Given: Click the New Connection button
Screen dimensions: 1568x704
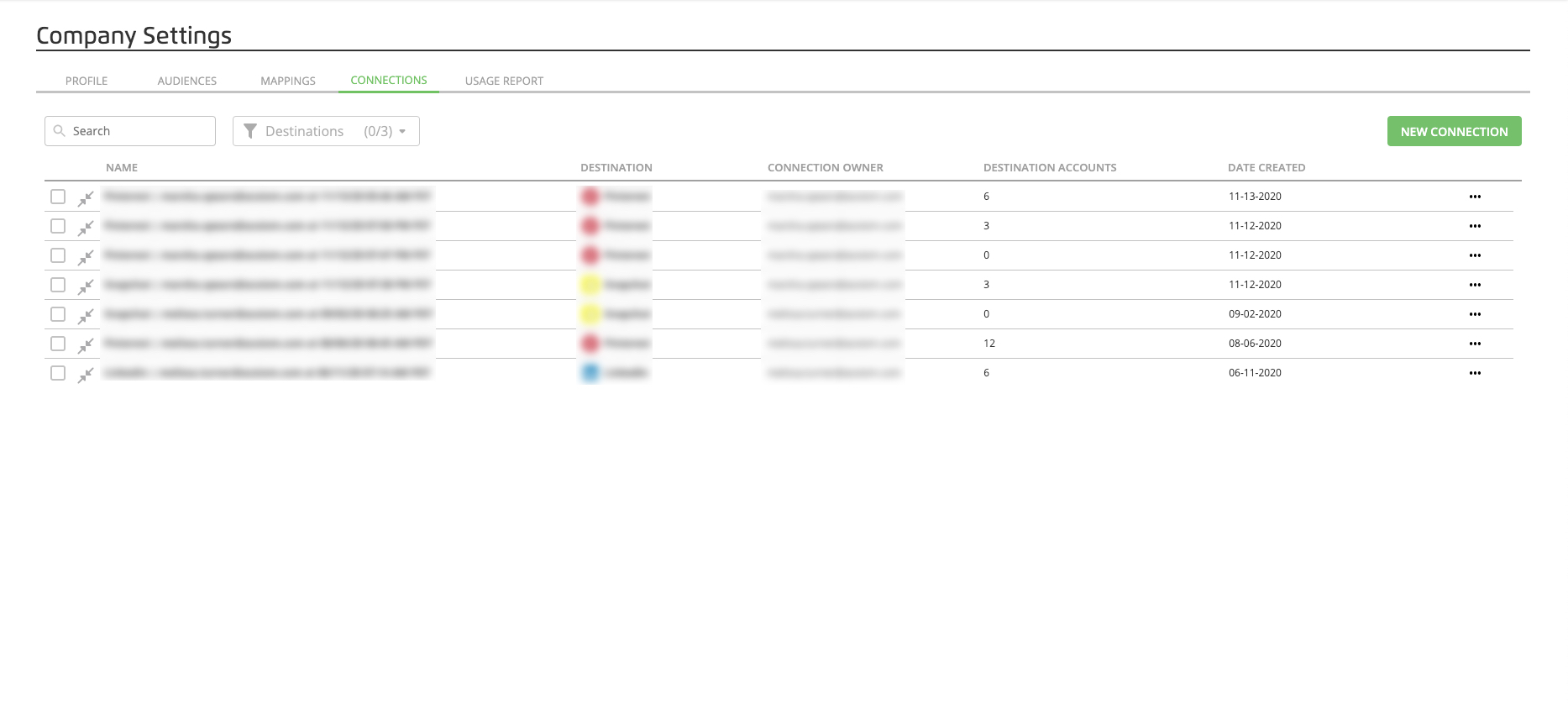Looking at the screenshot, I should (x=1454, y=131).
